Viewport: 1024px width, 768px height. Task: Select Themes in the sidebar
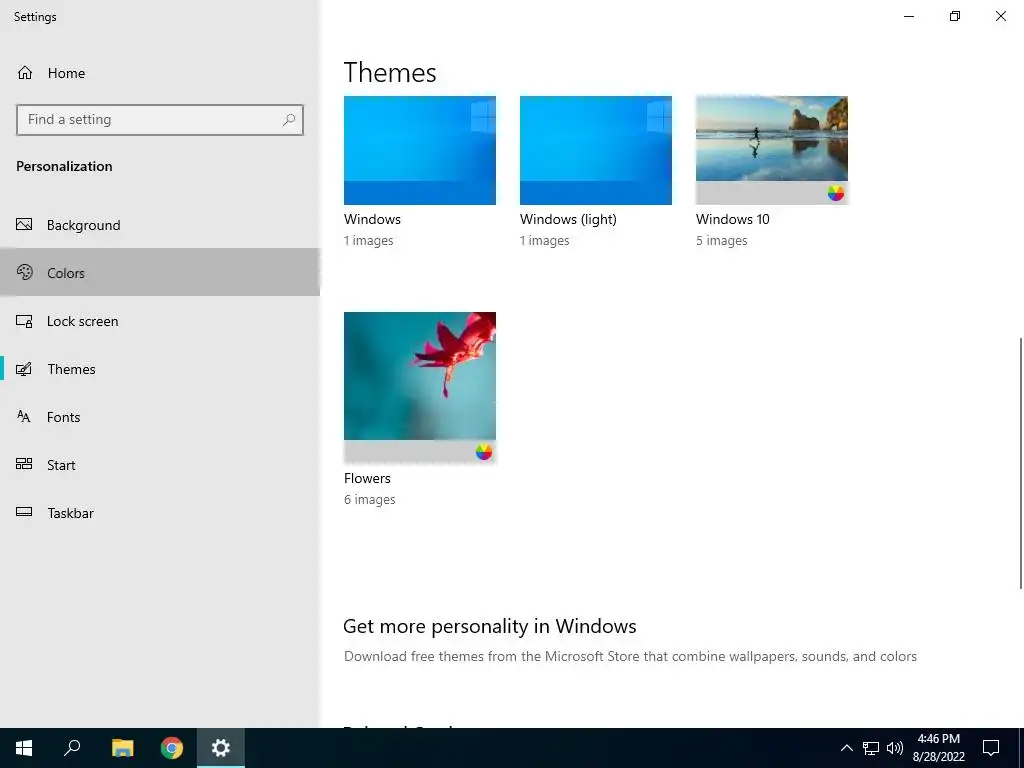click(160, 369)
